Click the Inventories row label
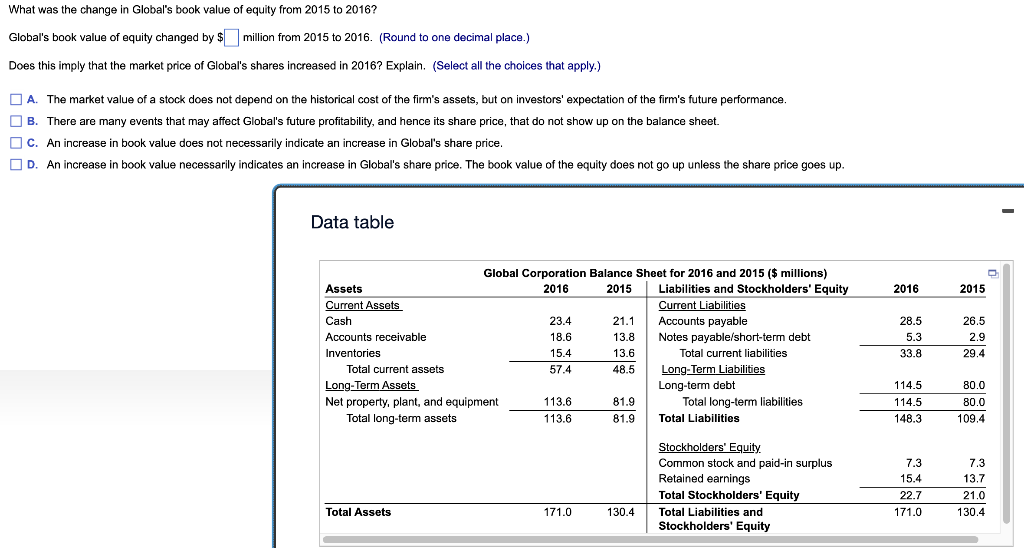 click(x=353, y=353)
